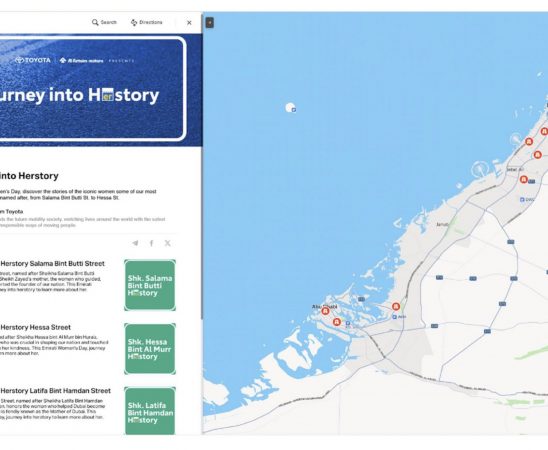
Task: Click the red marker on the Dubai coast next to the palm island
Action: (529, 141)
